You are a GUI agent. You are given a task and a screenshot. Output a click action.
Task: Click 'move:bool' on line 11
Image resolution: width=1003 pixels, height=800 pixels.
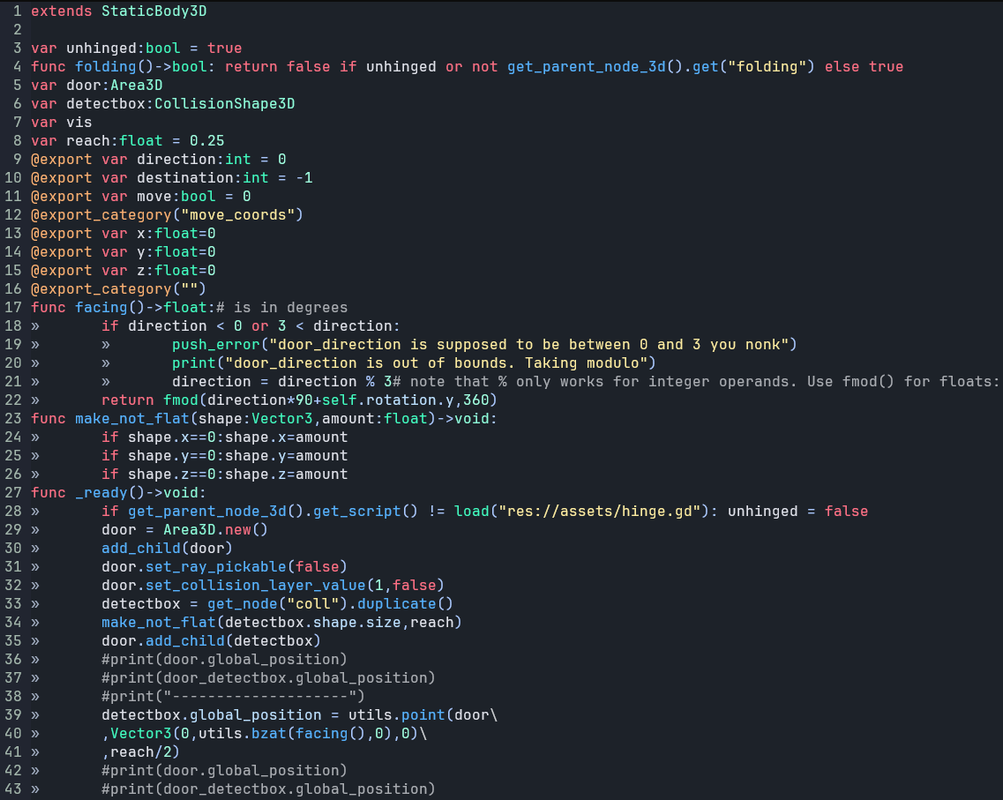tap(176, 196)
